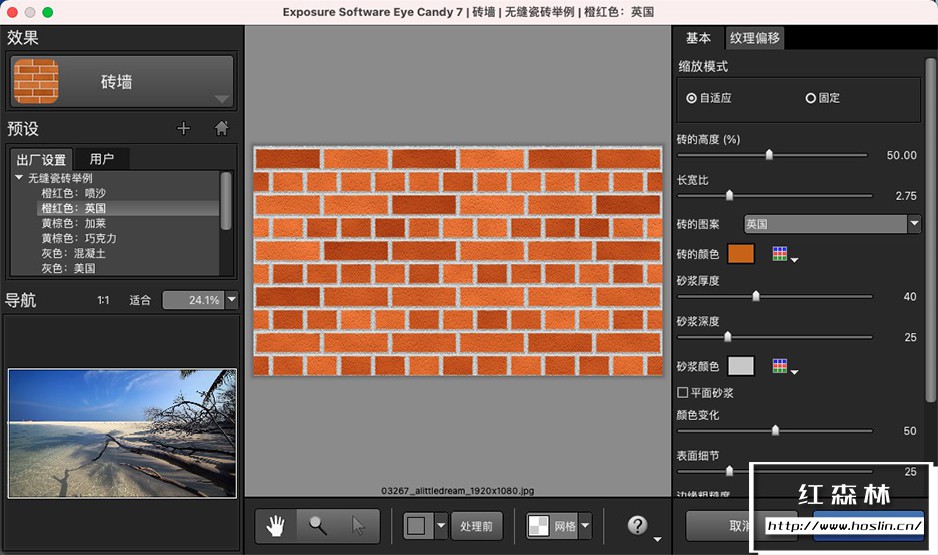This screenshot has height=555, width=938.
Task: Click the brick height (砖的高度) slider handle
Action: (x=769, y=155)
